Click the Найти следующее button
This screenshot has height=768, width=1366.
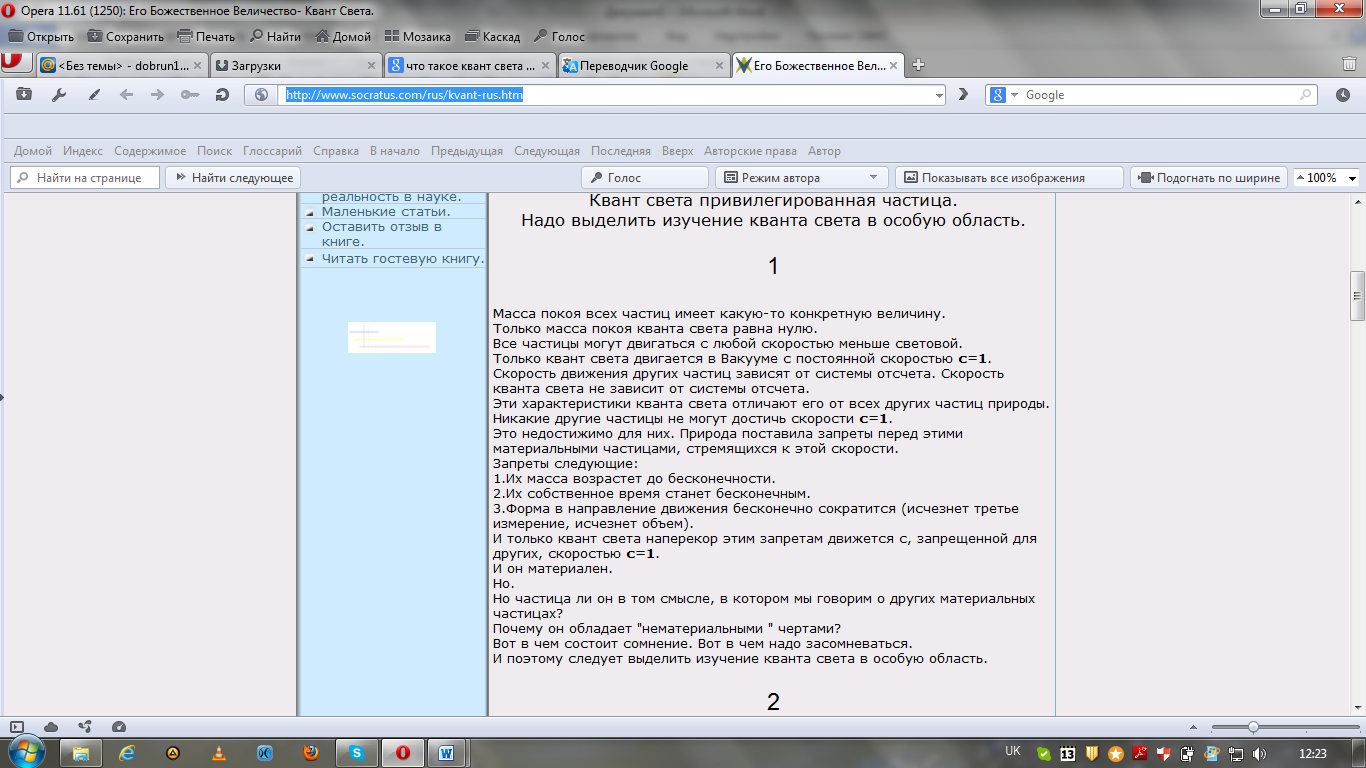click(x=233, y=178)
